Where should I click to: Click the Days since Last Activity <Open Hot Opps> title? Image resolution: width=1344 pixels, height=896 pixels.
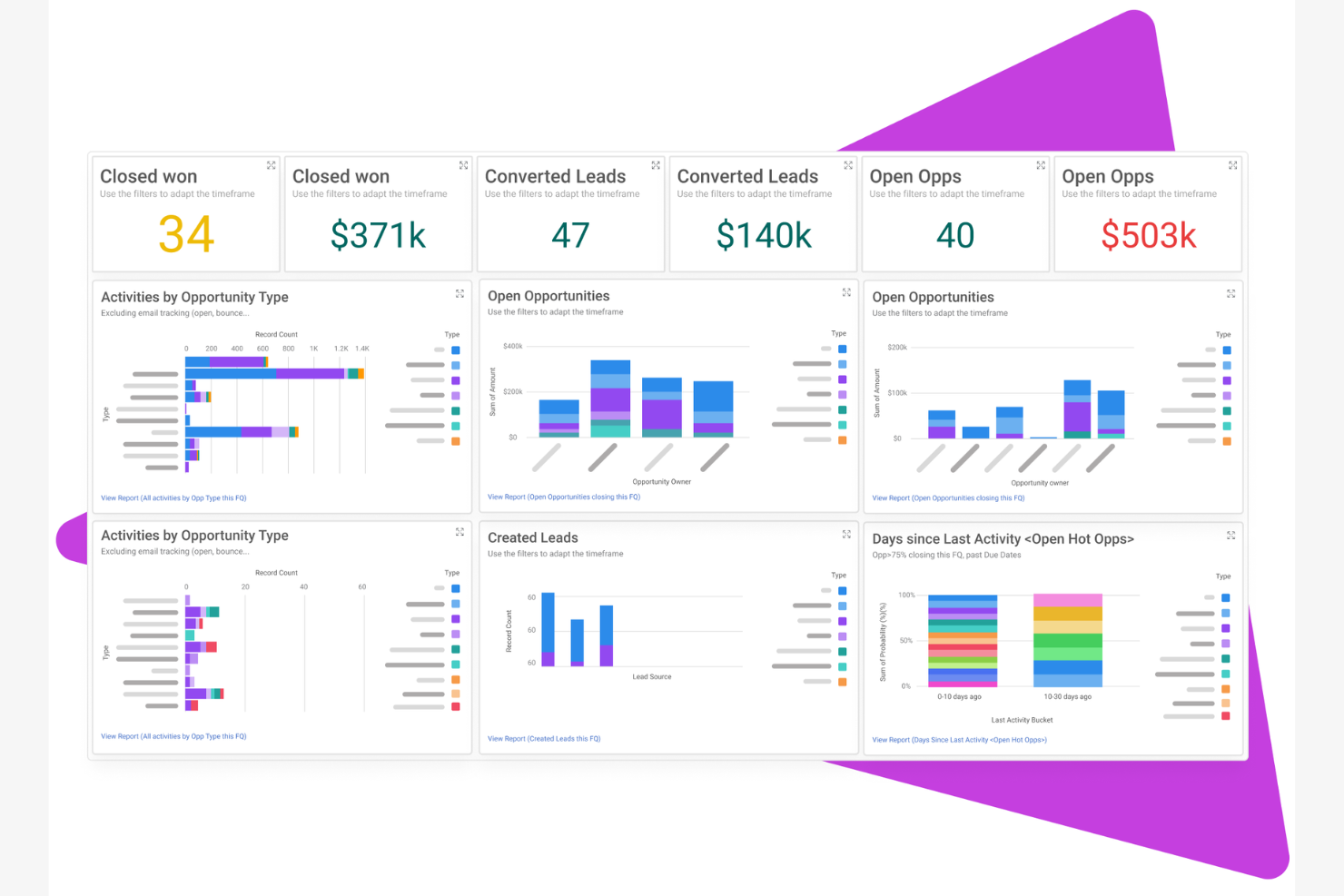tap(1003, 539)
